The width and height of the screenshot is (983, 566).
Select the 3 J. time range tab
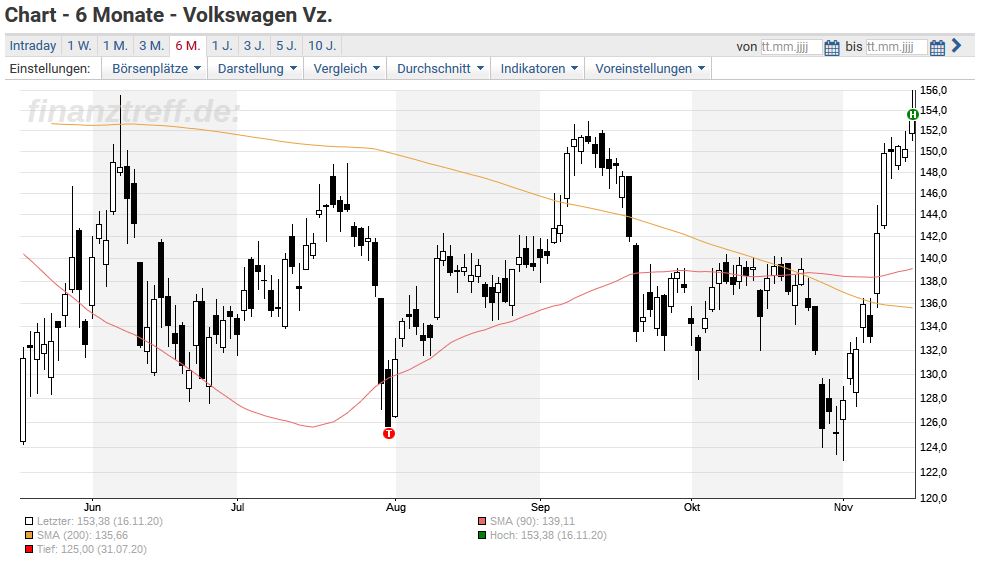click(x=255, y=46)
